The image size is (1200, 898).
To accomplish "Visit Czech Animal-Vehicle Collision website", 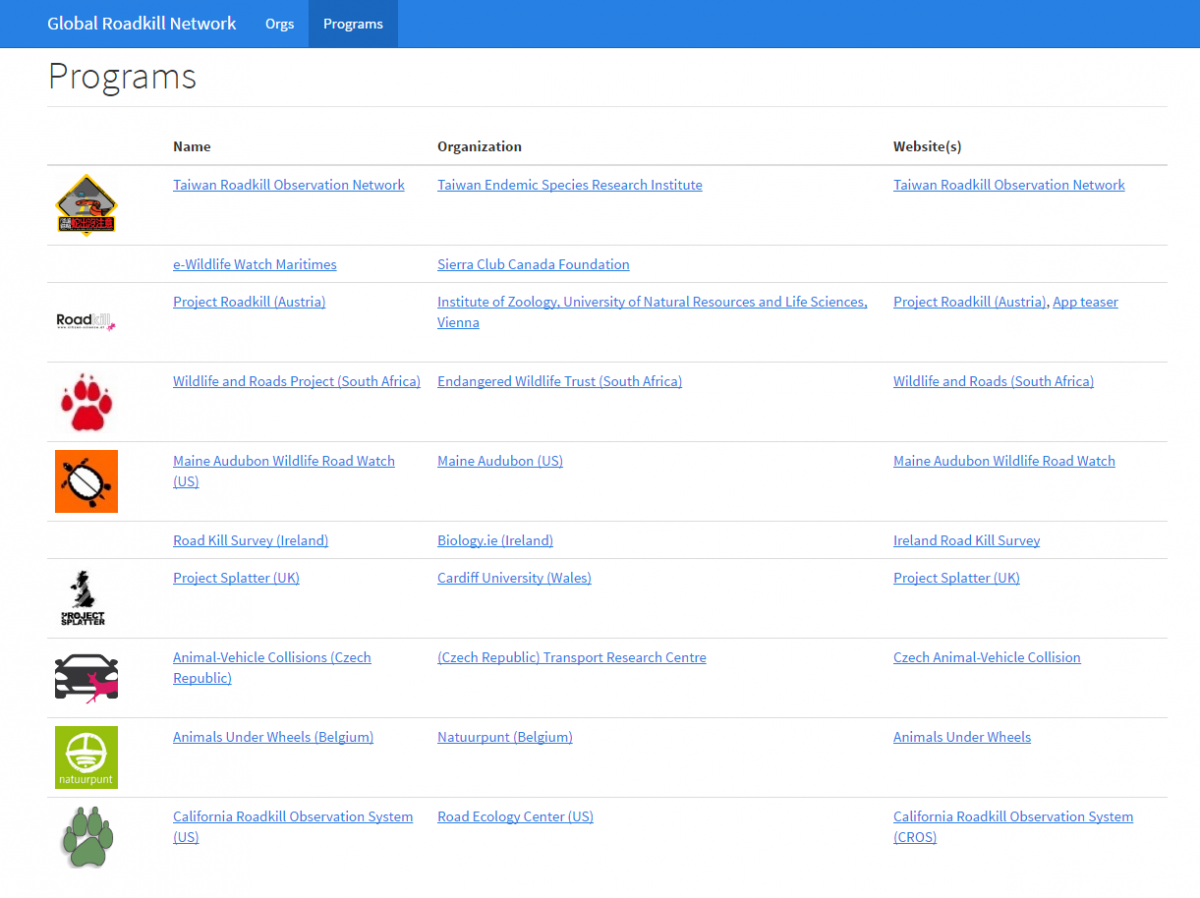I will [986, 658].
